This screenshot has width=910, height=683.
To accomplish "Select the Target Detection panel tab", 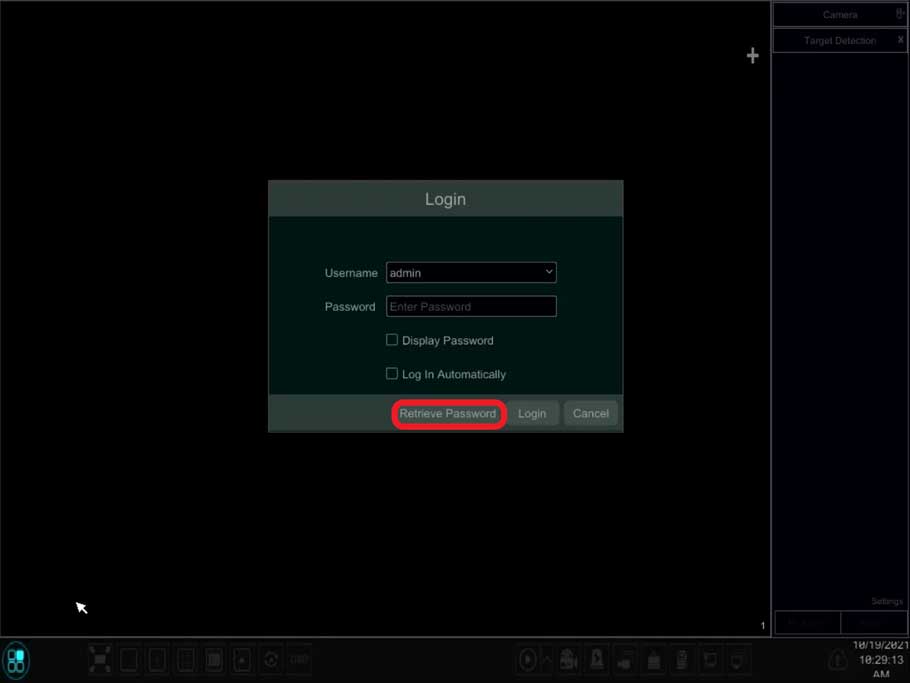I will click(x=838, y=41).
